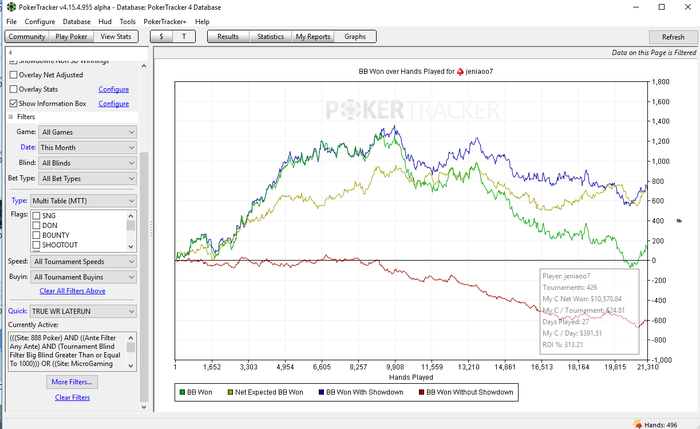Open the Buyin dropdown
This screenshot has height=429, width=700.
(x=83, y=277)
